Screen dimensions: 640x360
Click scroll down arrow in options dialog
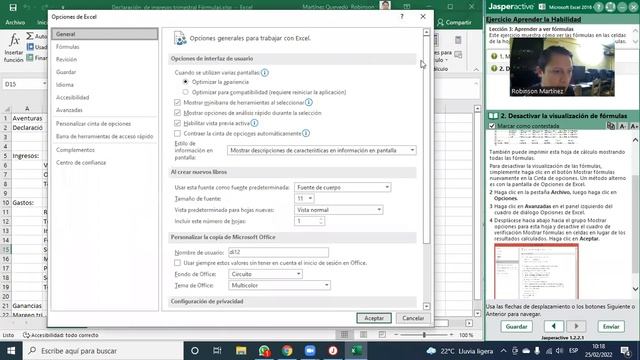(427, 306)
